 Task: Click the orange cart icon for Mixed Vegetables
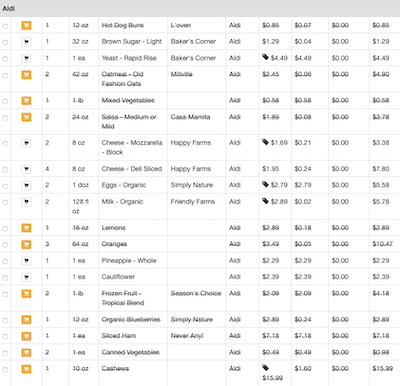(26, 100)
